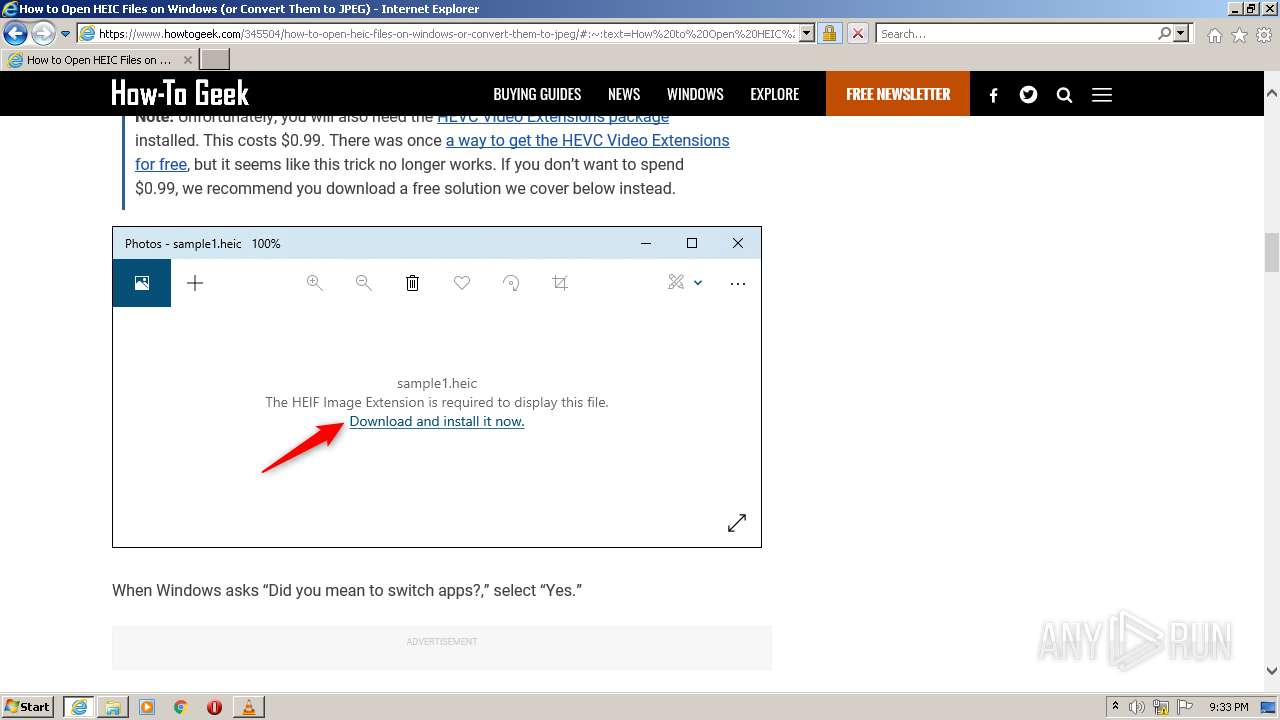Open the Explore menu
Viewport: 1280px width, 720px height.
point(775,94)
